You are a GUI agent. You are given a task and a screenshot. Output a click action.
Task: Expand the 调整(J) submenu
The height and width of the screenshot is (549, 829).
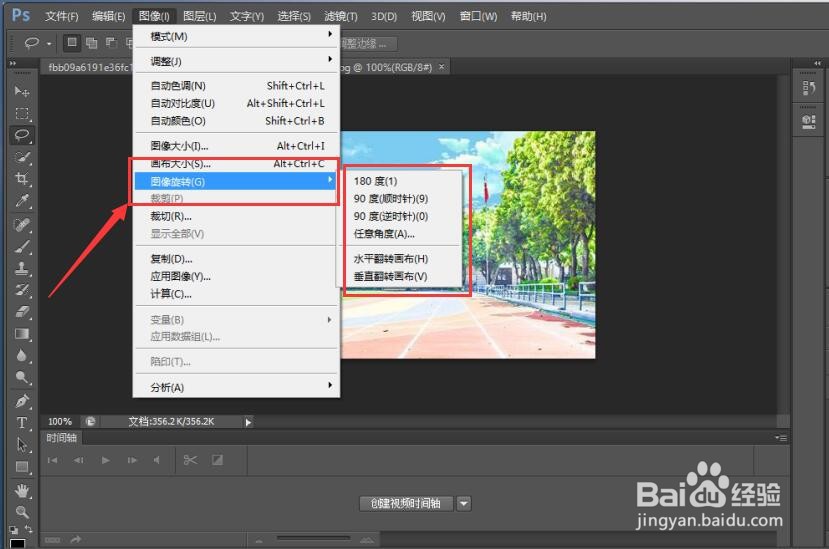tap(236, 61)
